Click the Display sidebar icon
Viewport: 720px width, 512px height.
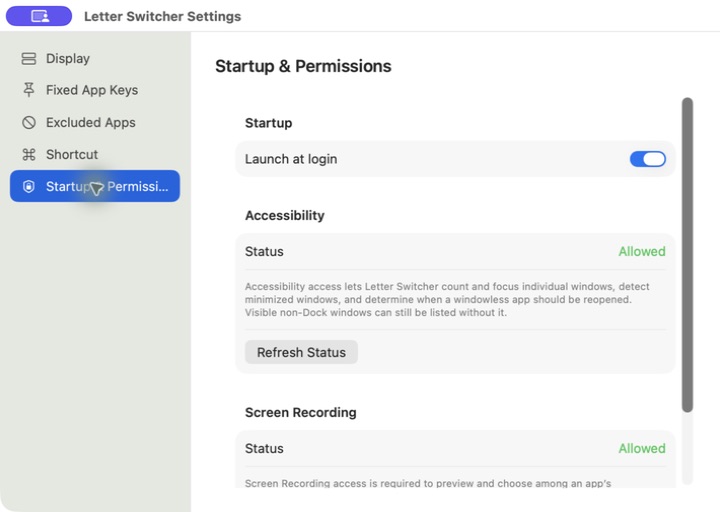click(x=28, y=59)
